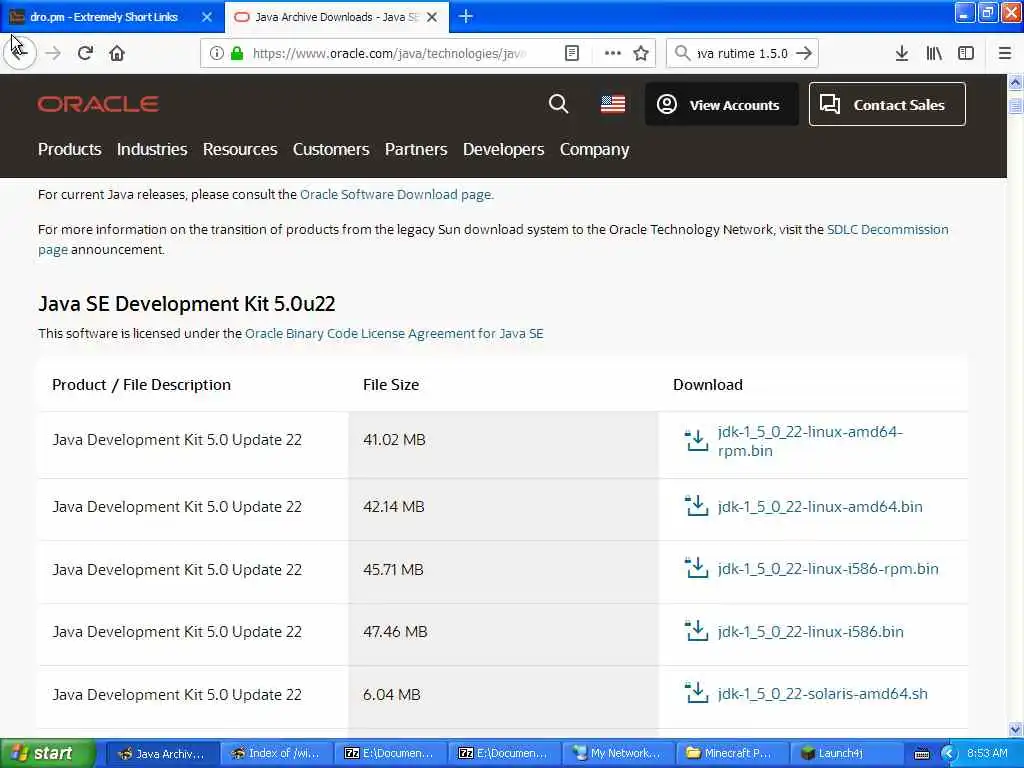Open the Firefox hamburger menu
Viewport: 1024px width, 768px height.
click(x=1005, y=53)
